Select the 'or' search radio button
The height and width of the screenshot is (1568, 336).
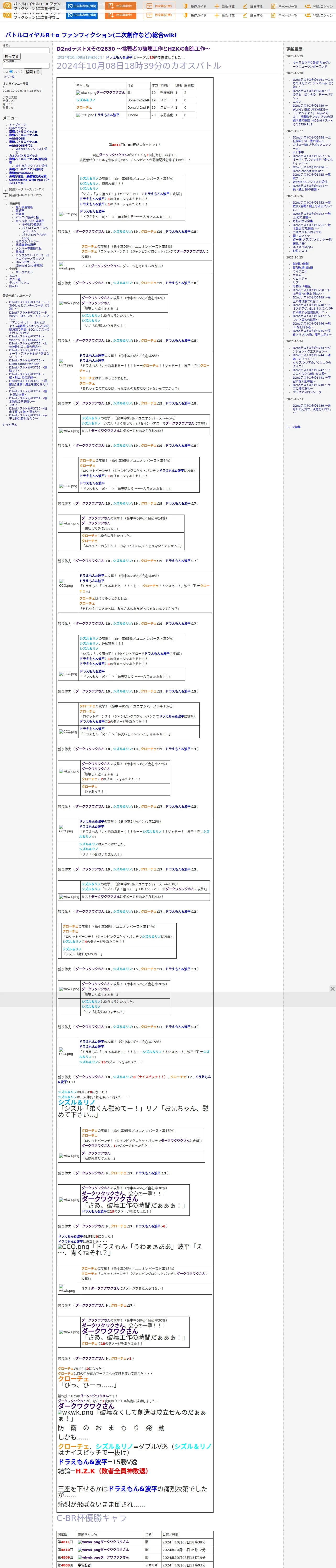tap(21, 71)
